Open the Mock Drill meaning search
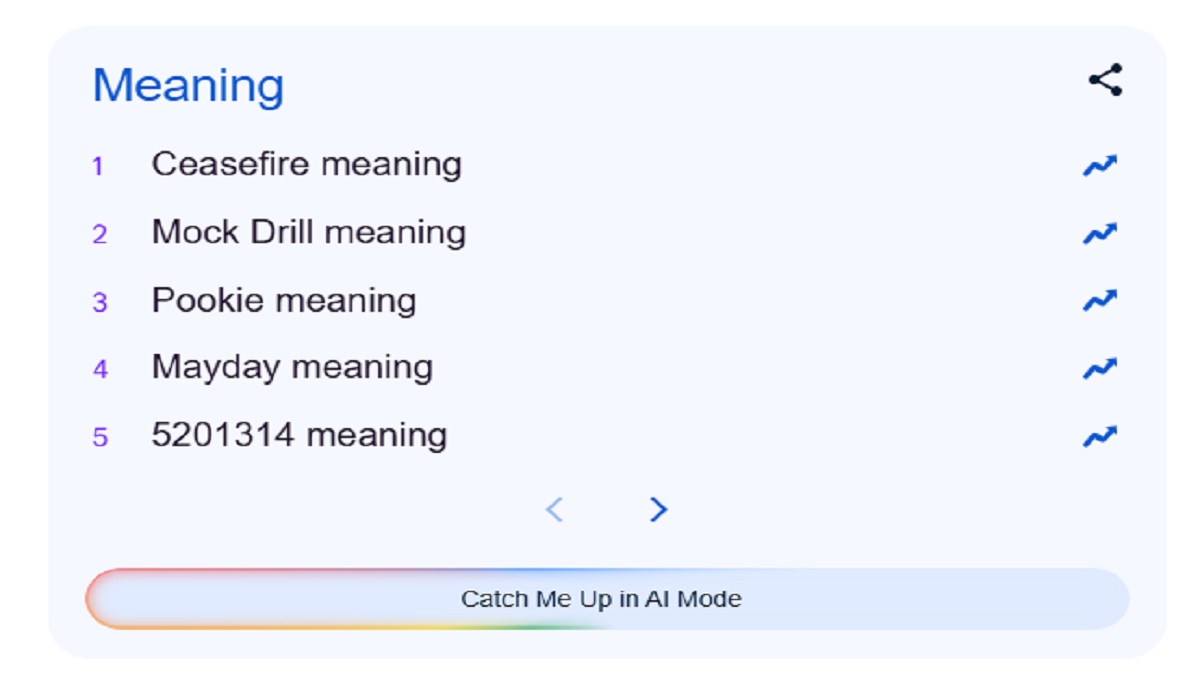 point(308,233)
